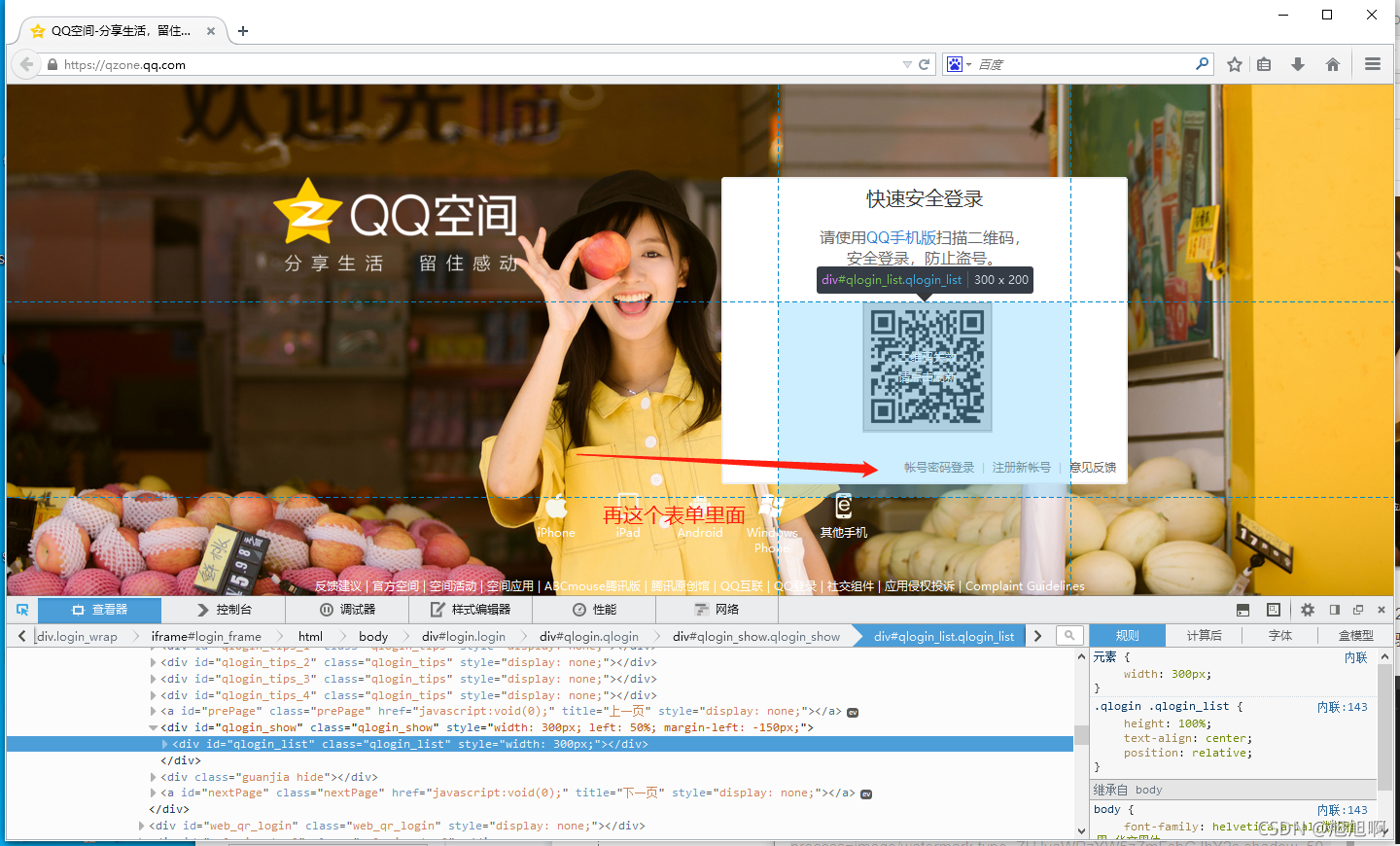Expand the guanjia hide div node

tap(153, 777)
